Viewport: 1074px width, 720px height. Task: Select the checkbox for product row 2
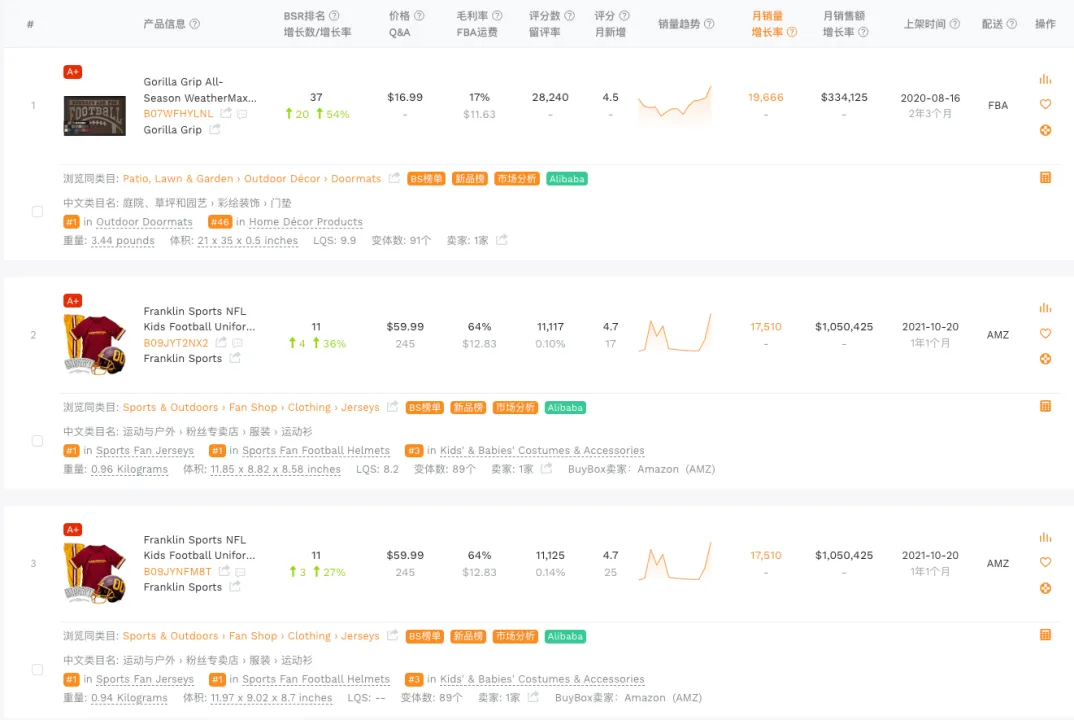pos(38,441)
